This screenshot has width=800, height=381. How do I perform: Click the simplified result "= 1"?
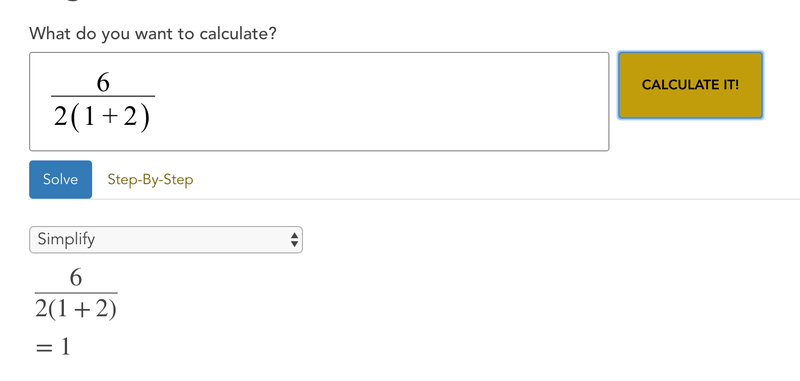click(53, 348)
